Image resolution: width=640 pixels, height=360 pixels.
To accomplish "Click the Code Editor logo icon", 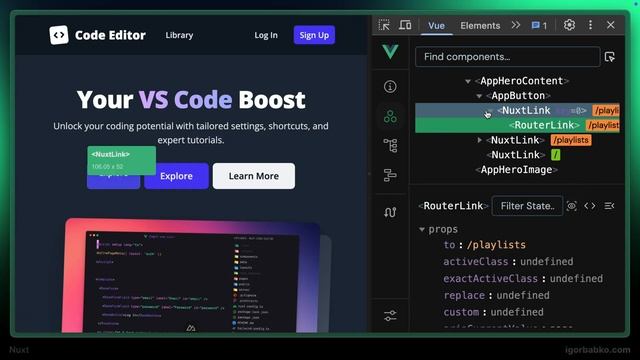I will coord(59,35).
